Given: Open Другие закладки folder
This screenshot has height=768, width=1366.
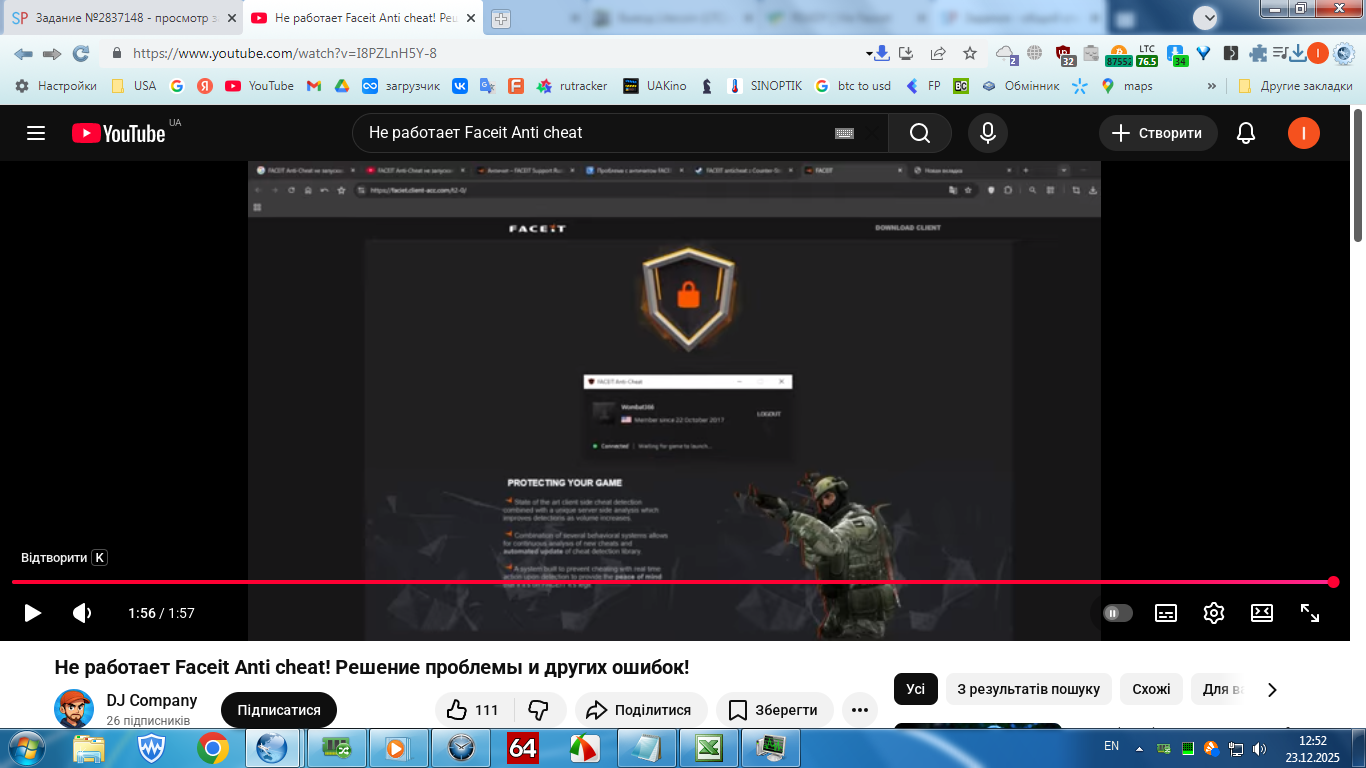Looking at the screenshot, I should point(1295,86).
